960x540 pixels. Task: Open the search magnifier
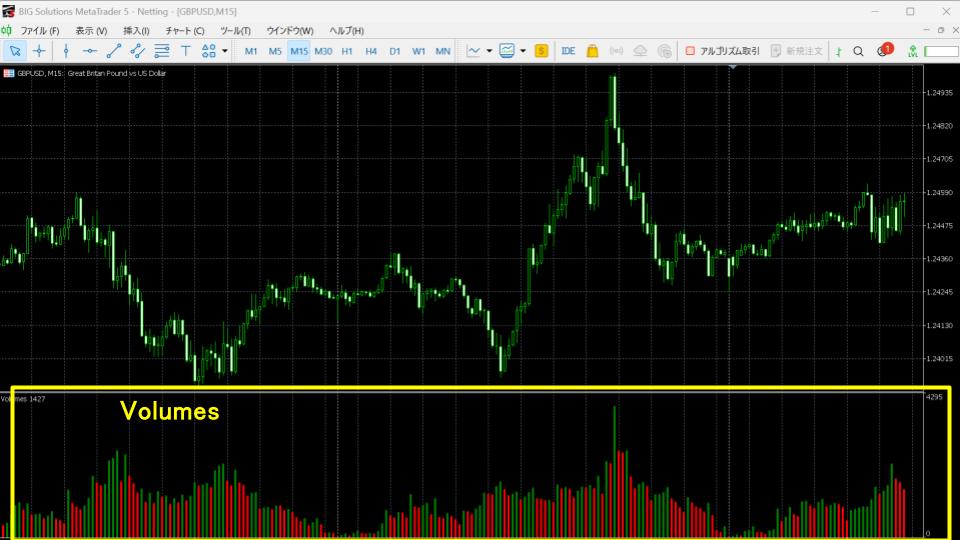point(858,51)
